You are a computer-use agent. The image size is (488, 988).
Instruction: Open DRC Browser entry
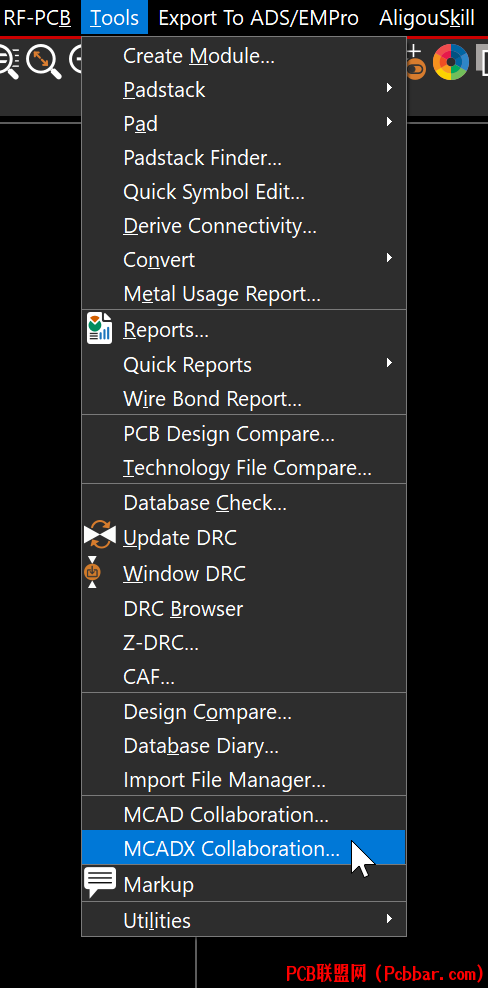[x=243, y=608]
